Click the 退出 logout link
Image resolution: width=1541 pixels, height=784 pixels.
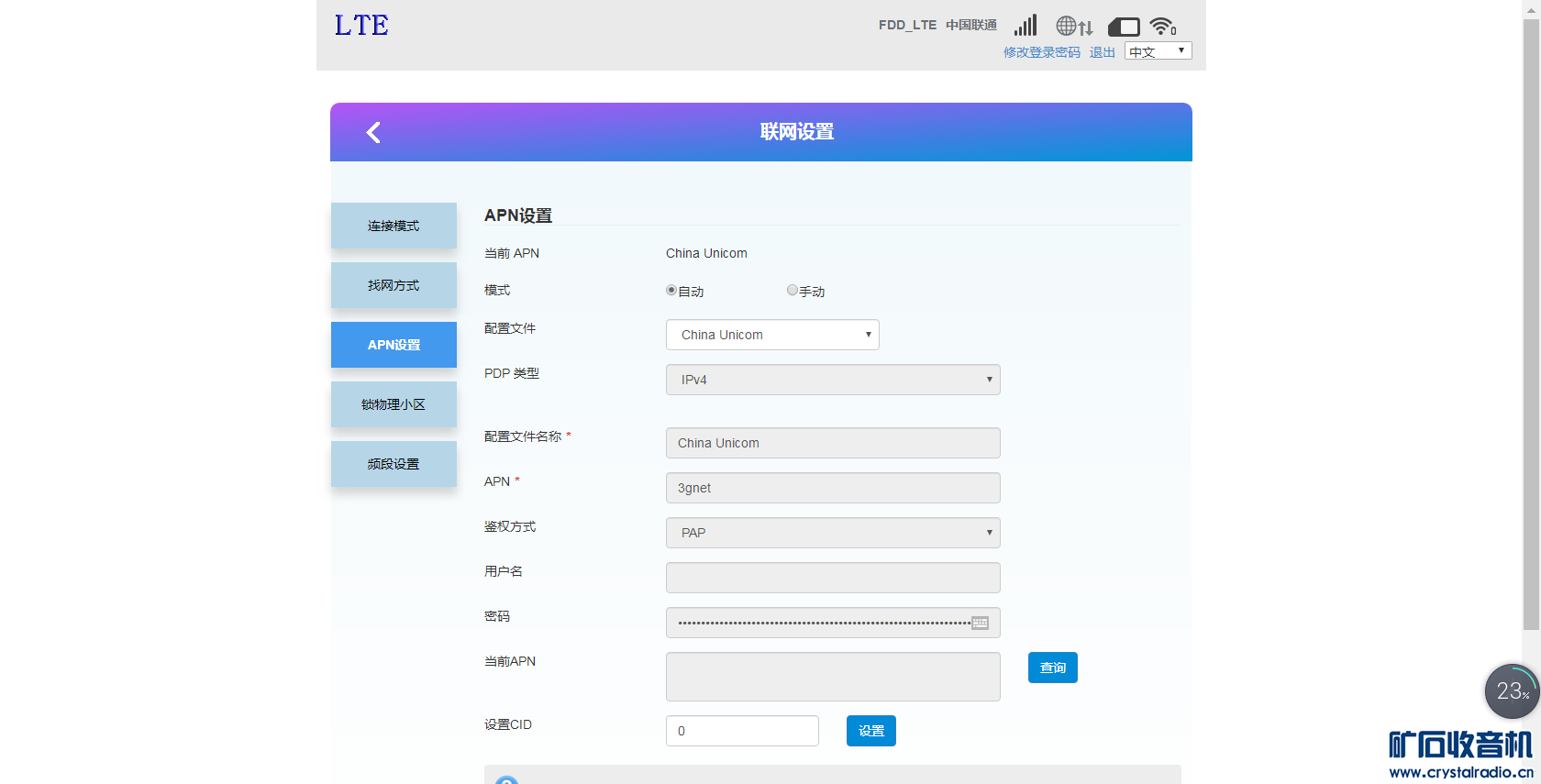(x=1103, y=52)
